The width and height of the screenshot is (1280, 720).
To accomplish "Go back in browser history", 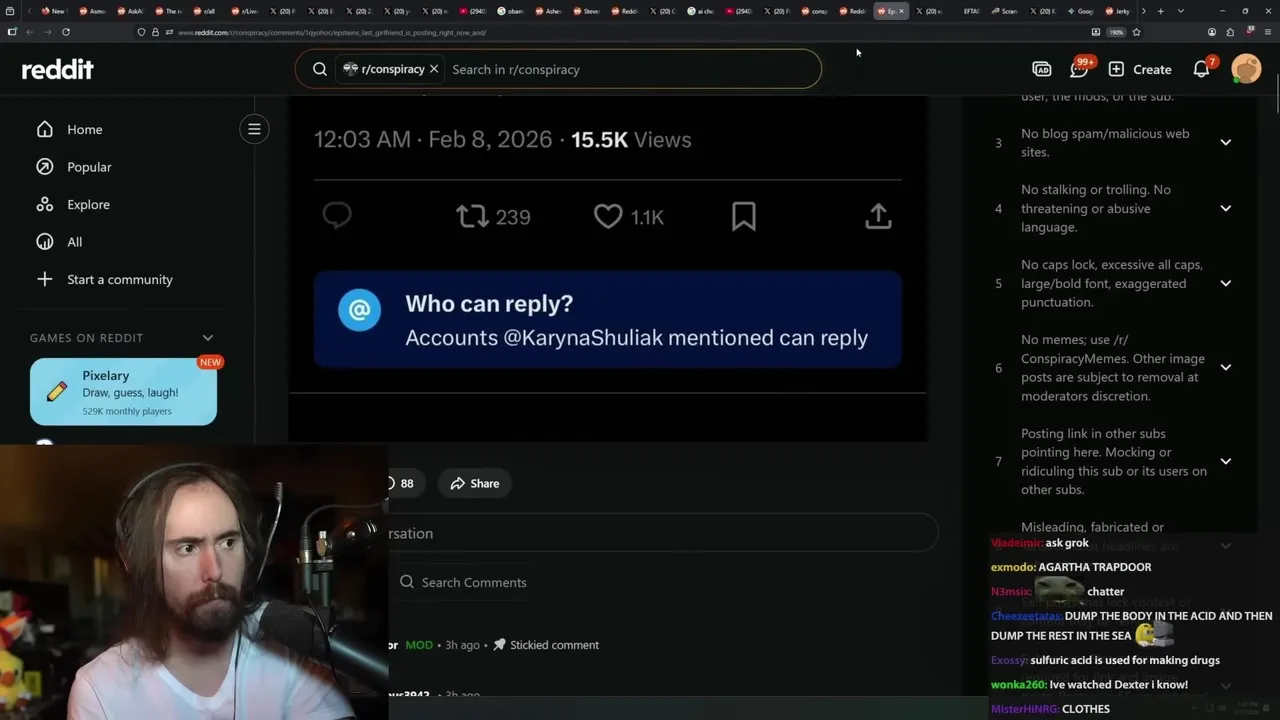I will coord(29,32).
